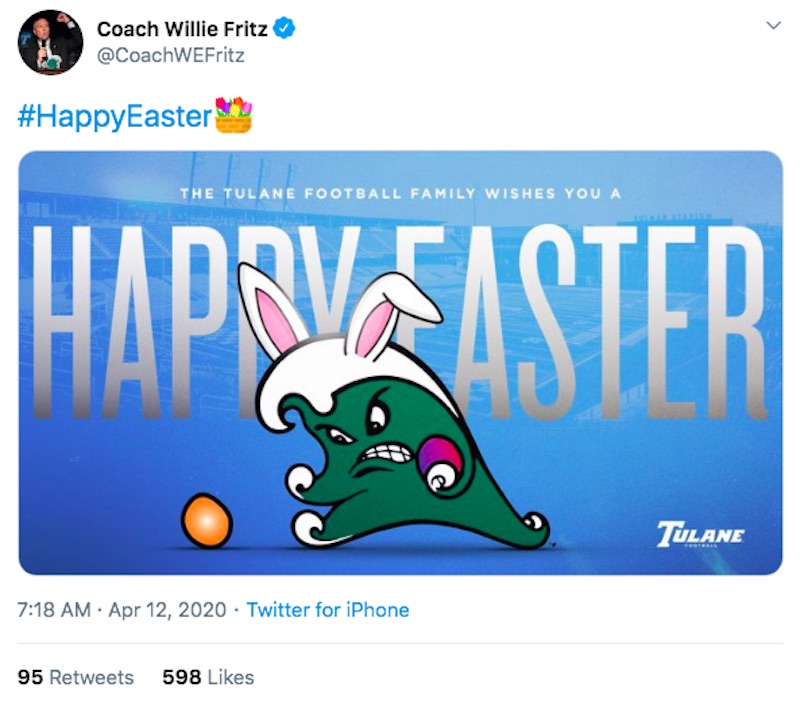Open the Twitter for iPhone source link
Image resolution: width=800 pixels, height=706 pixels.
[x=328, y=610]
